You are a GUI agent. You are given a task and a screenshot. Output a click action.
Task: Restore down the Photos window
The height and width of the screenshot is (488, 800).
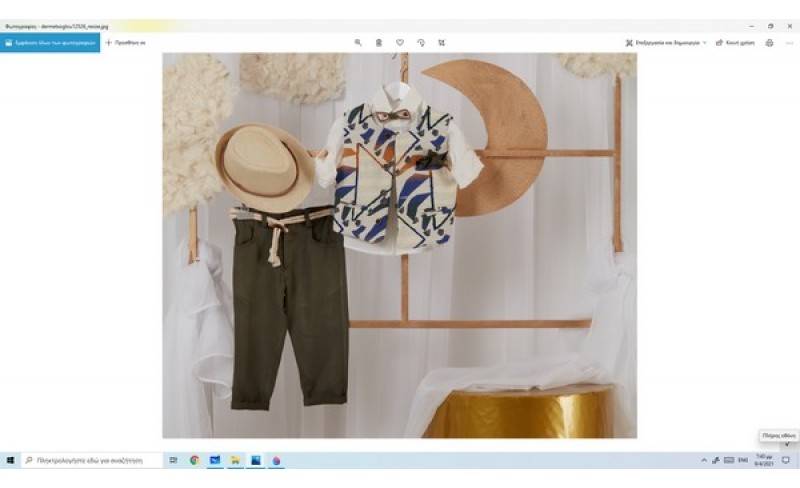point(770,26)
